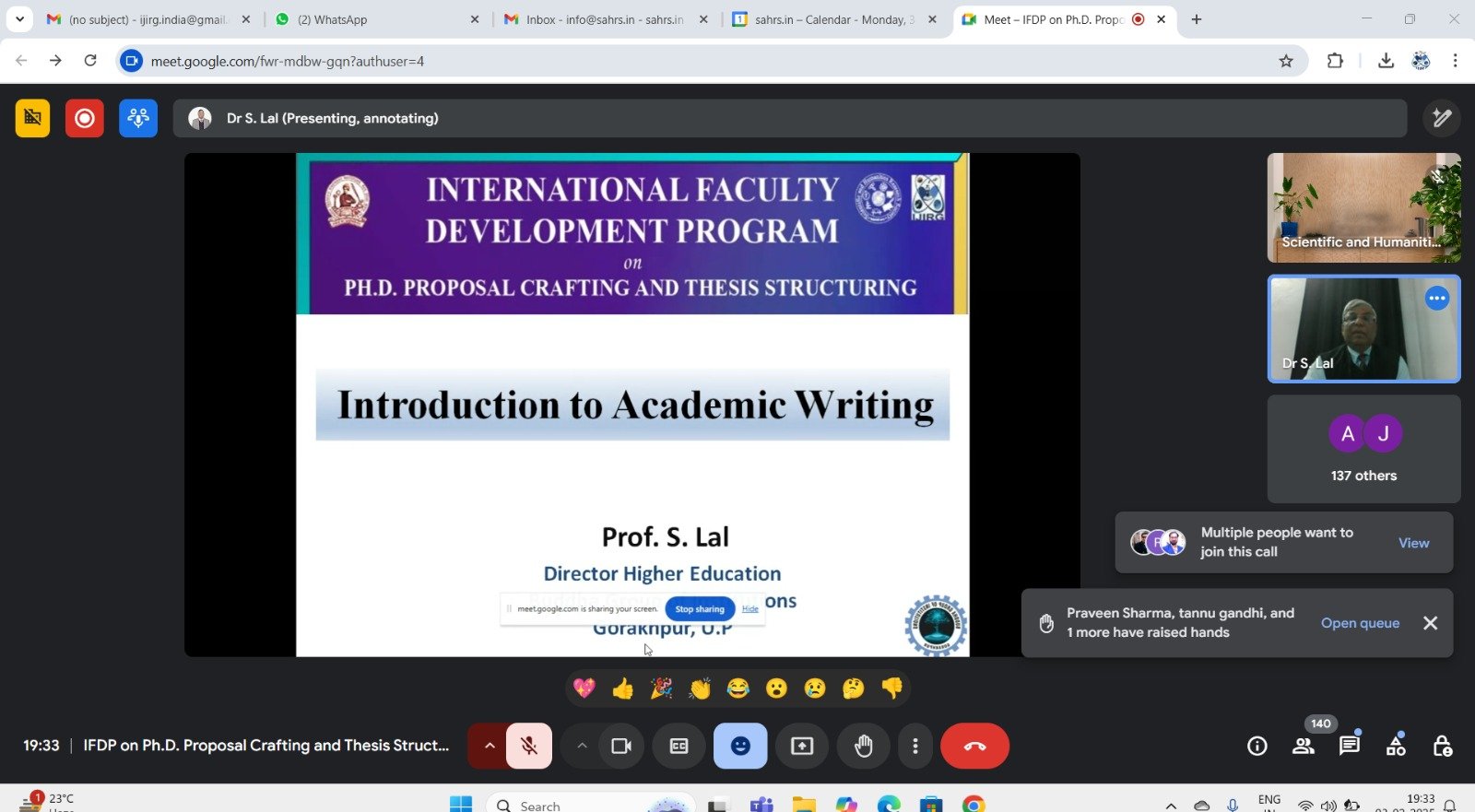Viewport: 1475px width, 812px height.
Task: Open meeting details info icon
Action: point(1257,746)
